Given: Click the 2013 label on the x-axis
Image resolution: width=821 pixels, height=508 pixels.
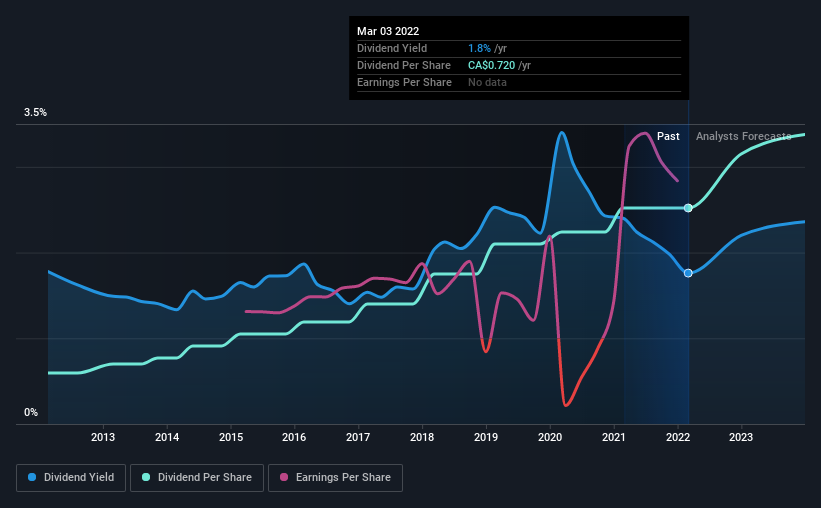Looking at the screenshot, I should [x=103, y=437].
